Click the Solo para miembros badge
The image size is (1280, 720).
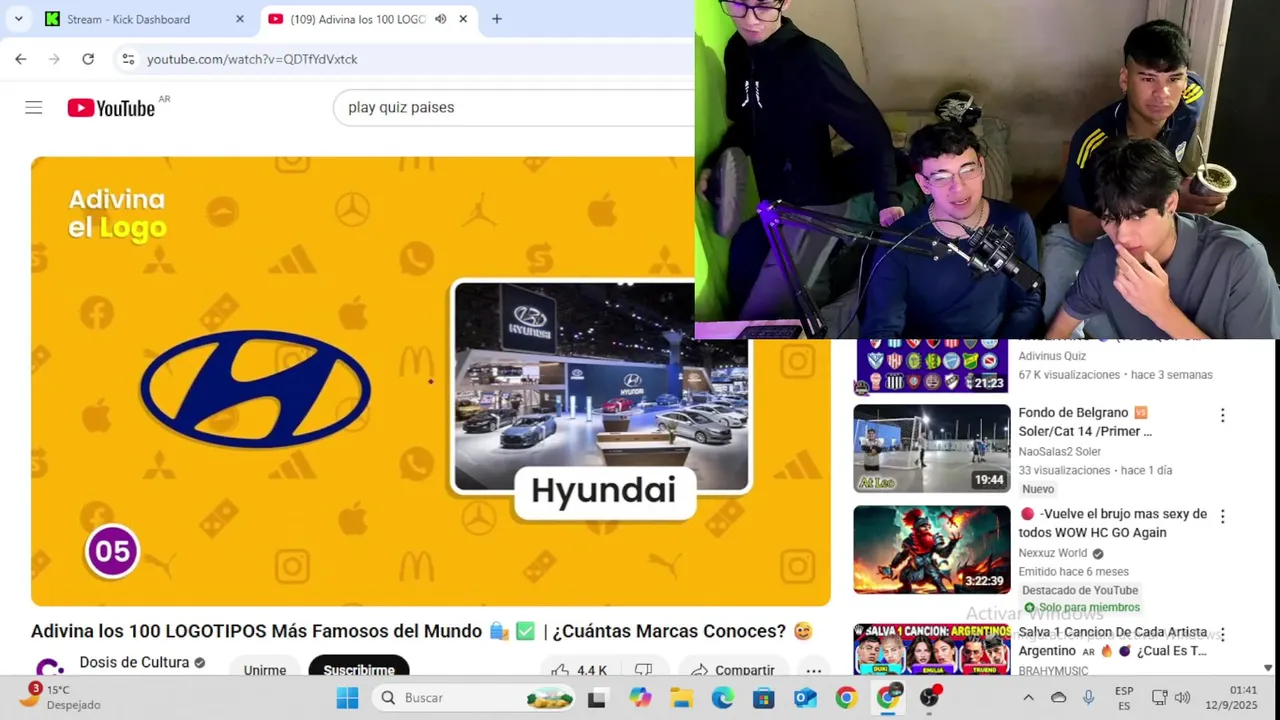coord(1081,607)
